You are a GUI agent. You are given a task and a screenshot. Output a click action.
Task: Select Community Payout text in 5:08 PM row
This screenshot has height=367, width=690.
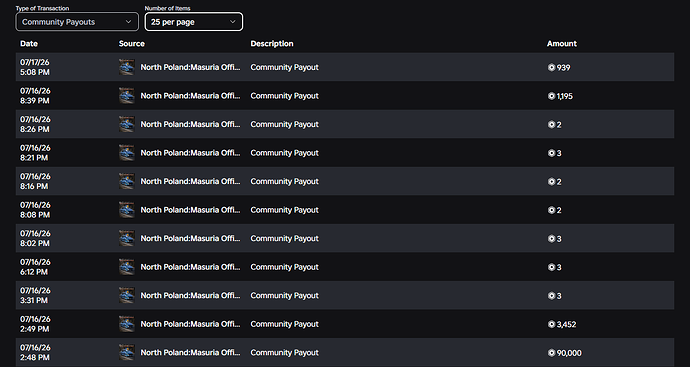284,67
